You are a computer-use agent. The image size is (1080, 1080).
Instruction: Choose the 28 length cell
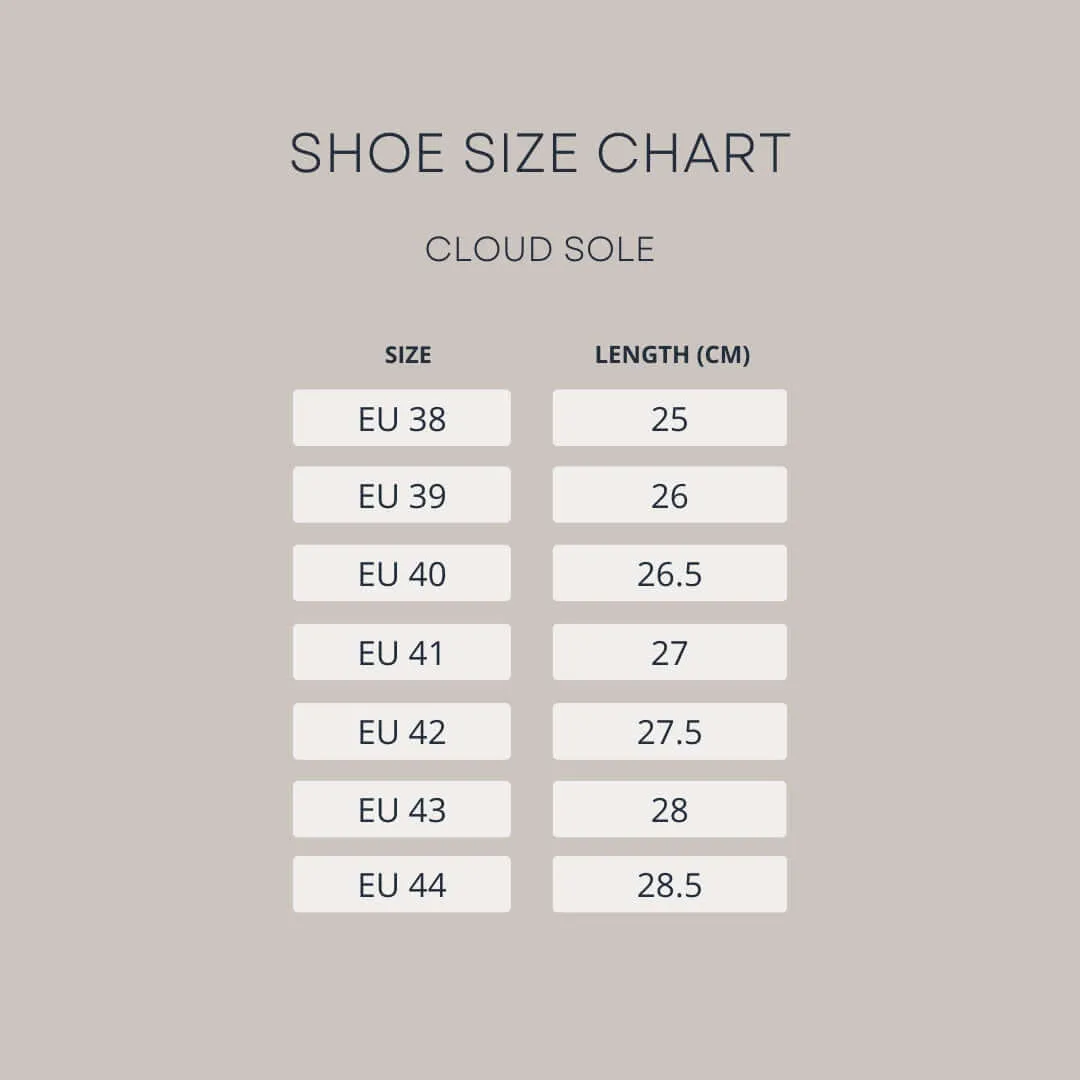[670, 809]
